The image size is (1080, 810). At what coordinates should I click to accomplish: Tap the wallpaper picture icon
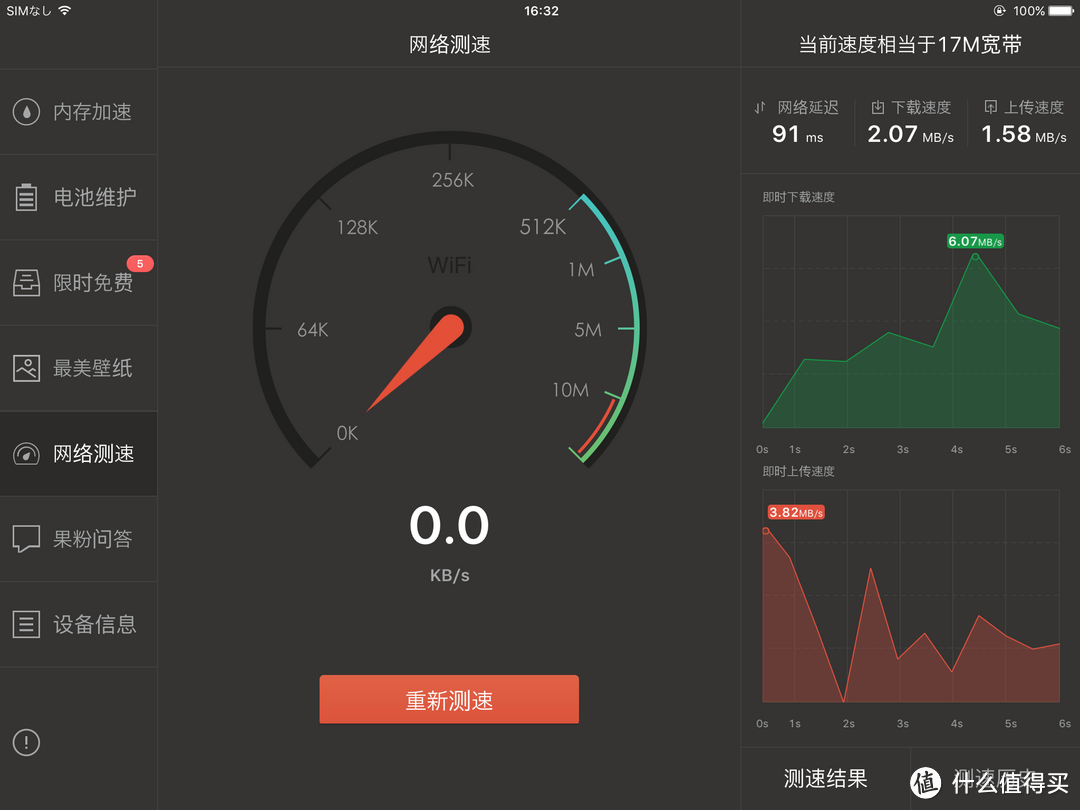[26, 368]
